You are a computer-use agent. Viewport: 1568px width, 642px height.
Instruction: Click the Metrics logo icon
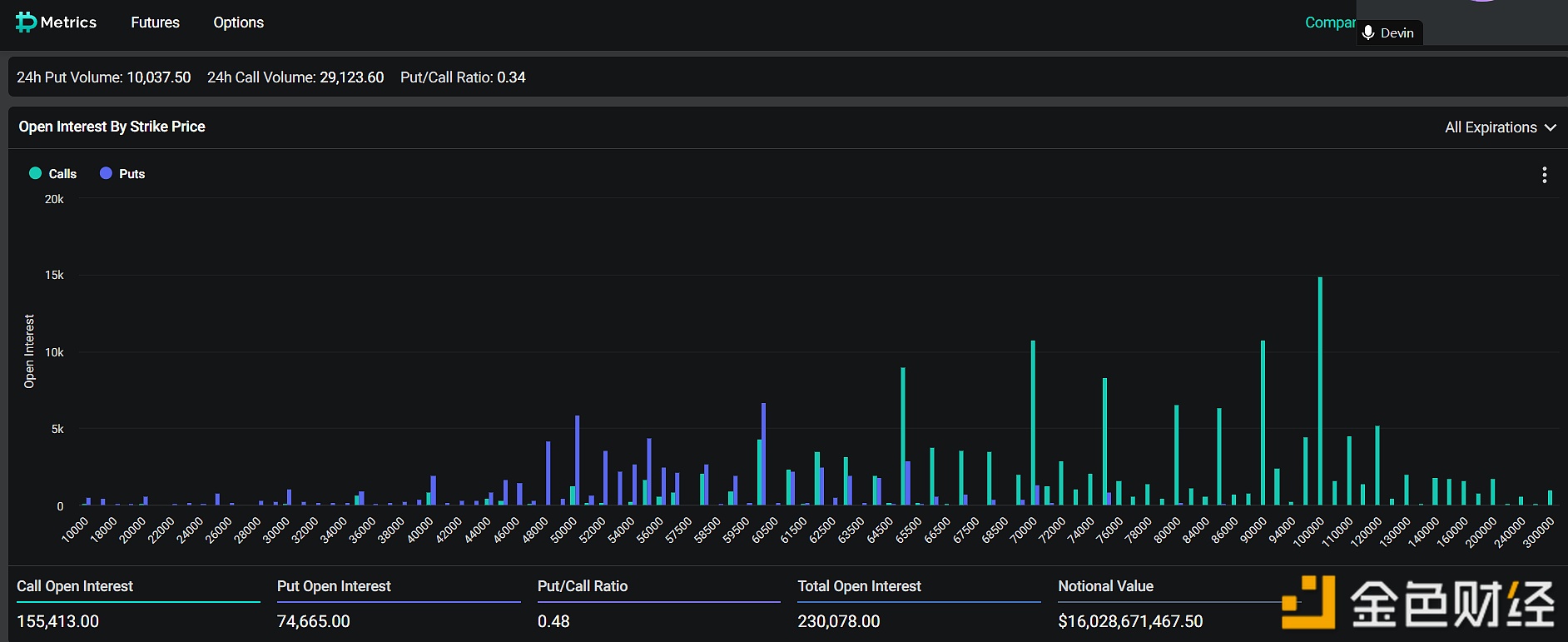26,22
